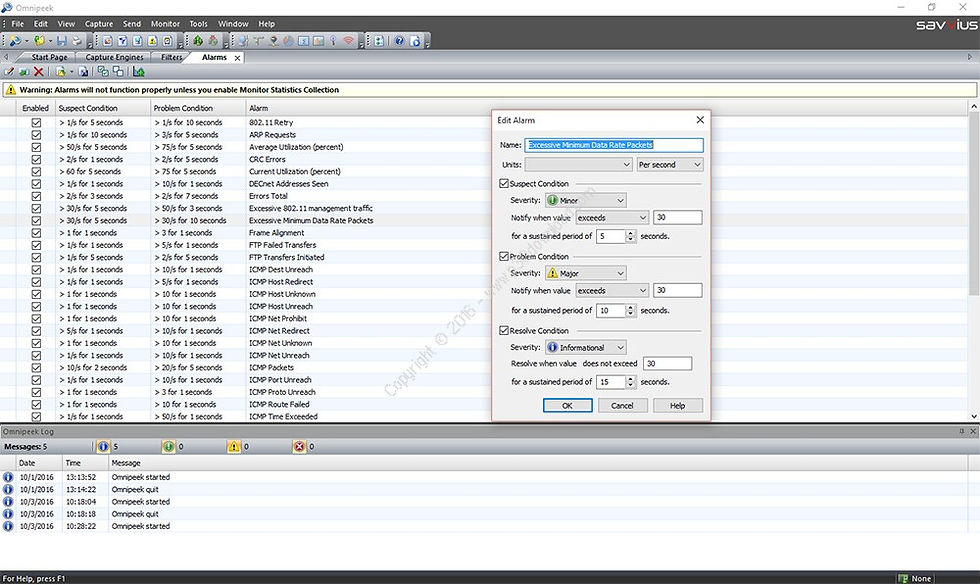The height and width of the screenshot is (584, 980).
Task: Toggle the Enabled checkbox for FTP Failed Transfers
Action: click(x=36, y=245)
